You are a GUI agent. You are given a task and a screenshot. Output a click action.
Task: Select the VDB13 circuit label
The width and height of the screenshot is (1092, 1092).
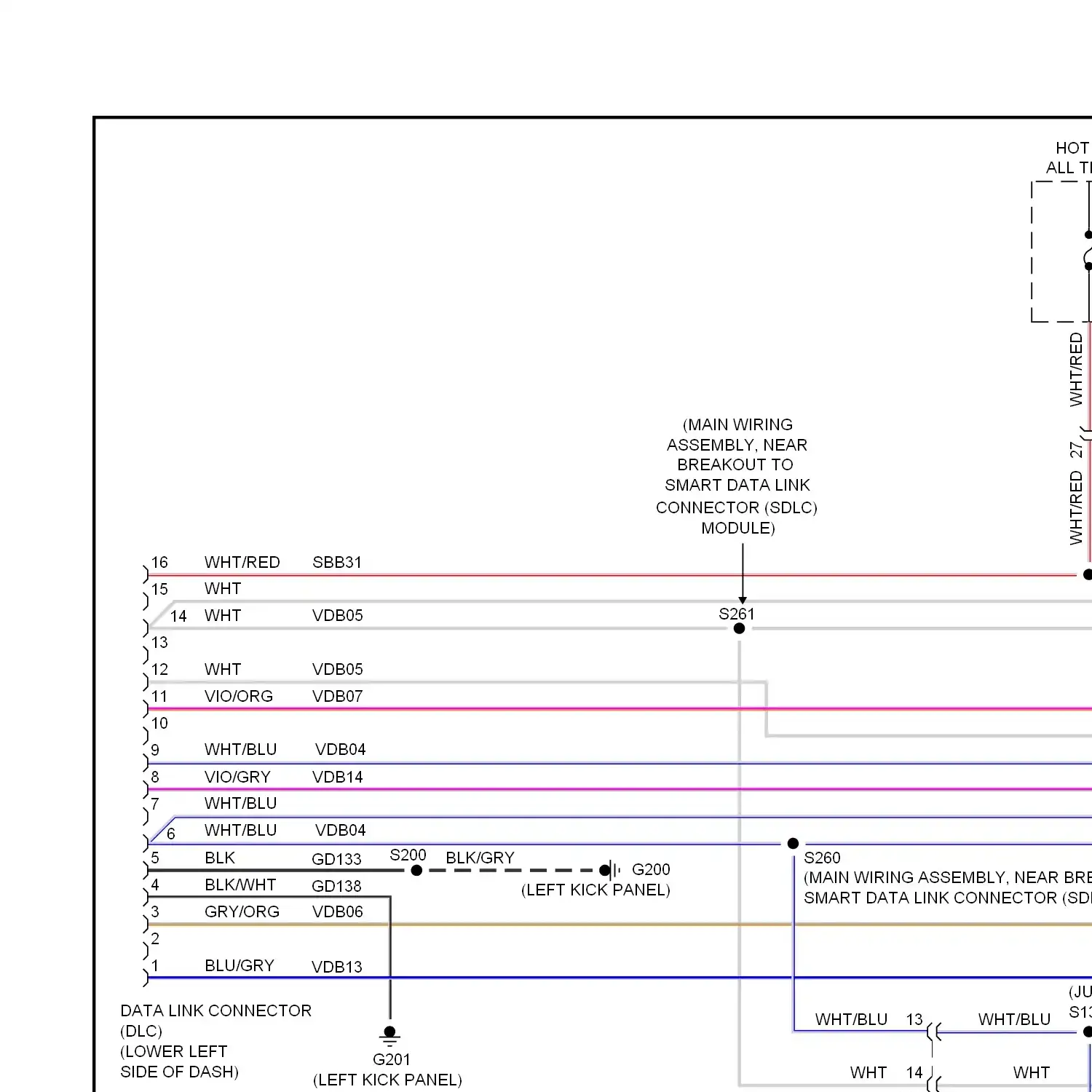point(337,967)
